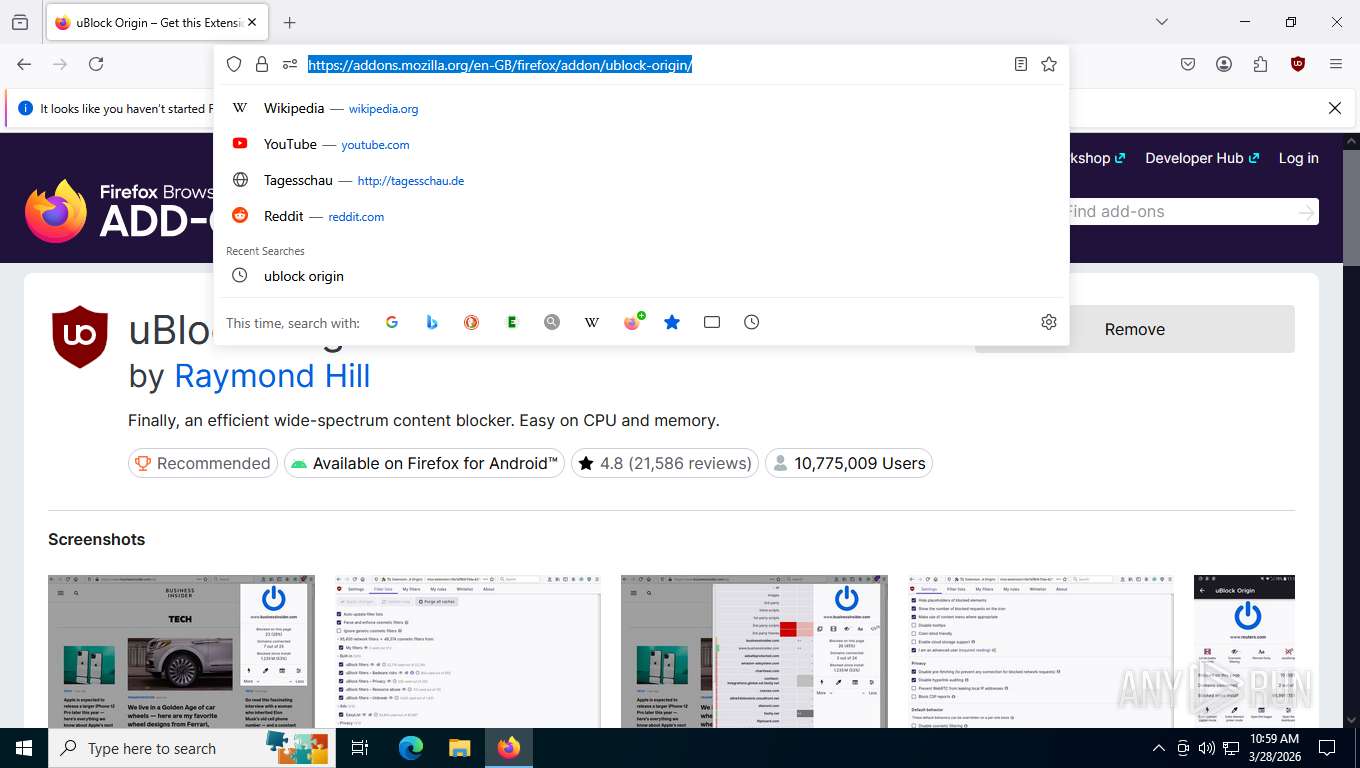Open Firefox account icon
This screenshot has height=768, width=1360.
pyautogui.click(x=1224, y=64)
